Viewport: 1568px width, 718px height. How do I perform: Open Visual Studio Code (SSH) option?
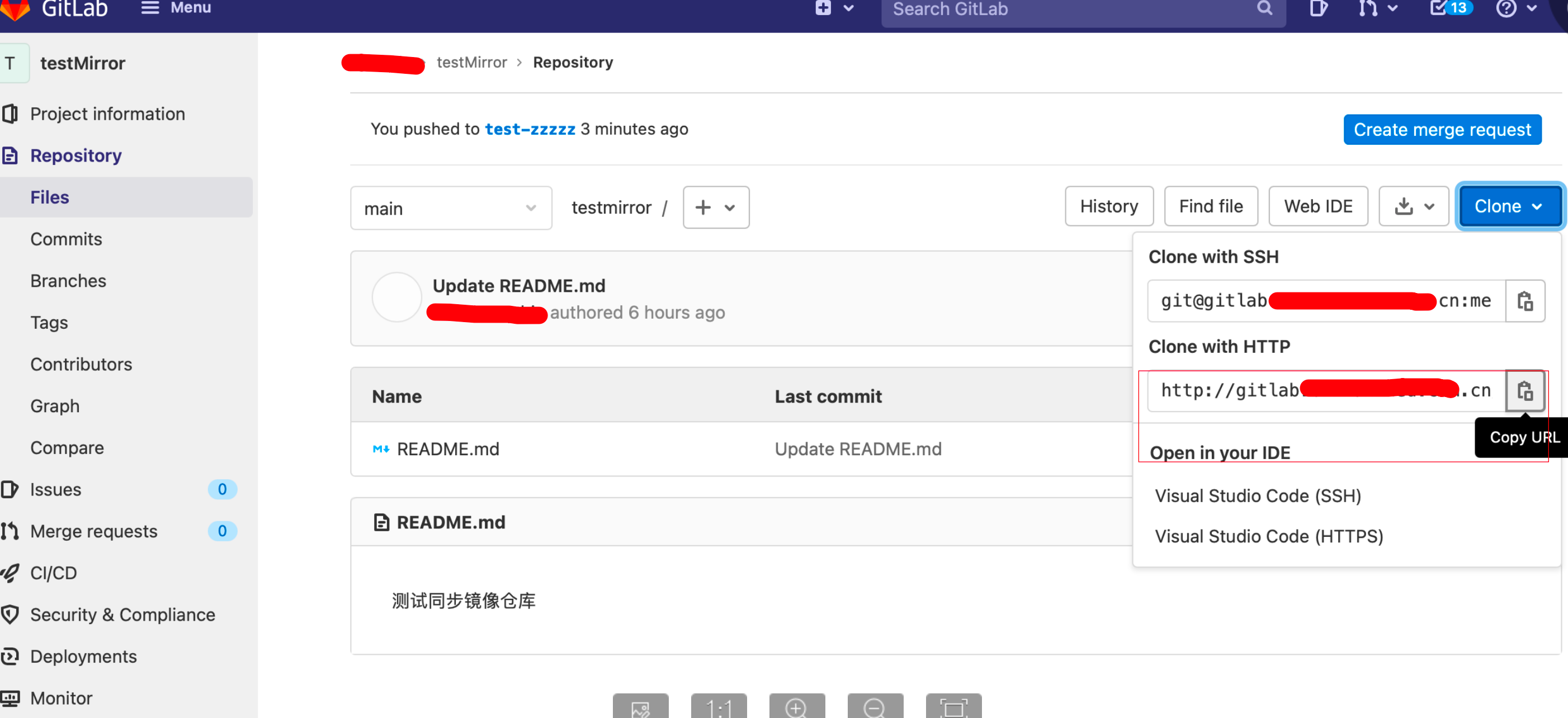(1258, 495)
